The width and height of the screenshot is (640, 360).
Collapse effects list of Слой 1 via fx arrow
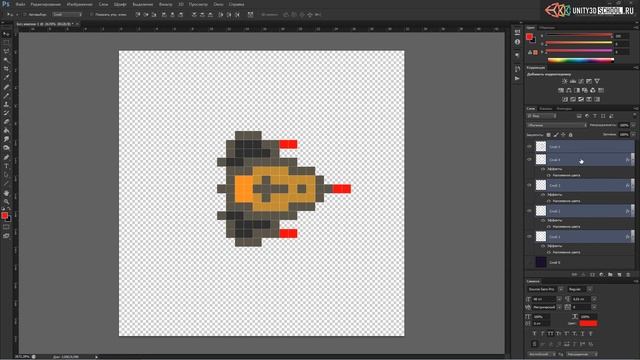[x=632, y=237]
